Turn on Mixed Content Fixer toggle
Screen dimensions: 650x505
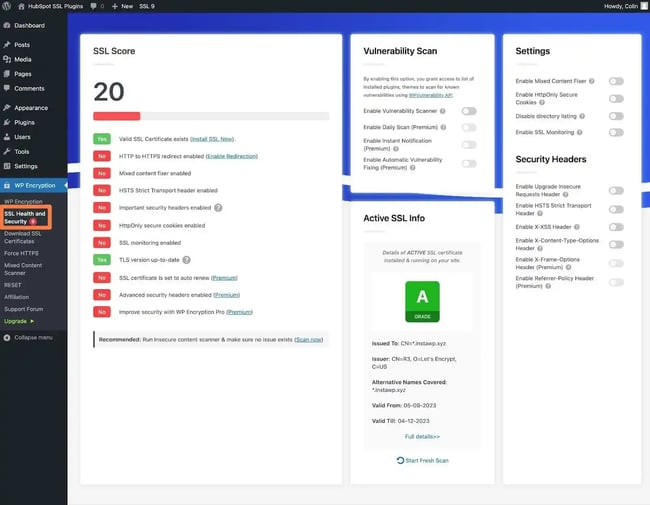616,81
